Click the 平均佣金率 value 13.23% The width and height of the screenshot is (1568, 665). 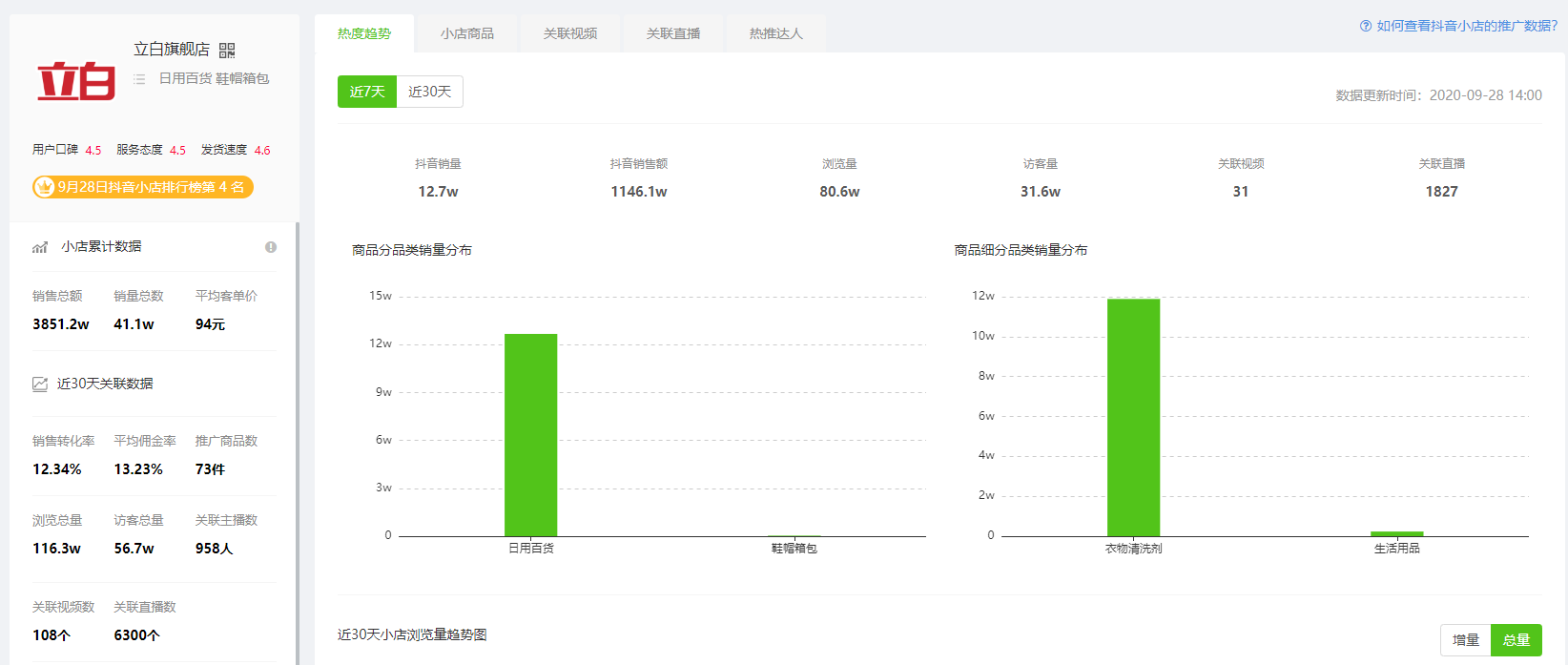(x=138, y=469)
